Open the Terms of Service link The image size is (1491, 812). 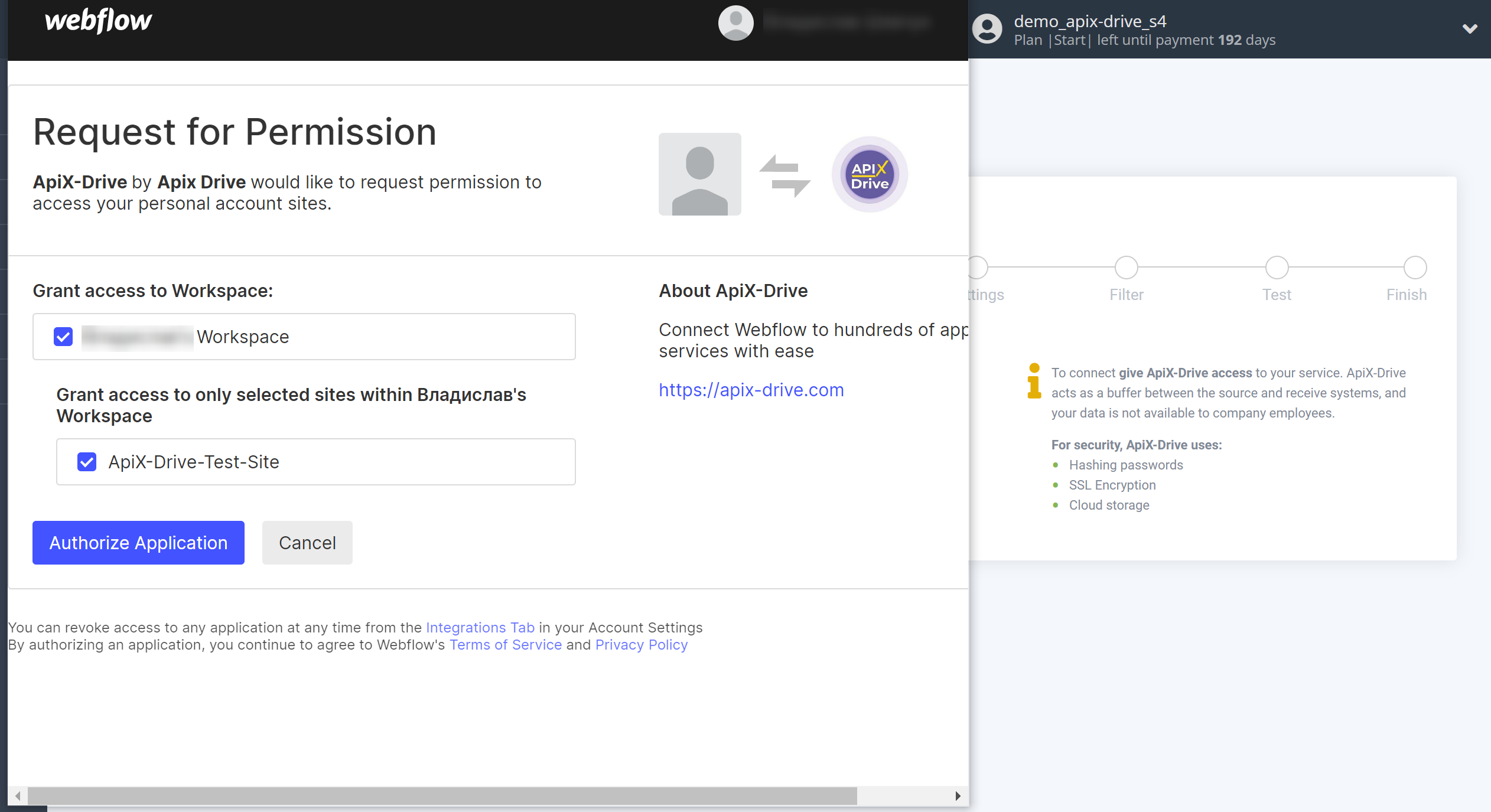[x=506, y=644]
